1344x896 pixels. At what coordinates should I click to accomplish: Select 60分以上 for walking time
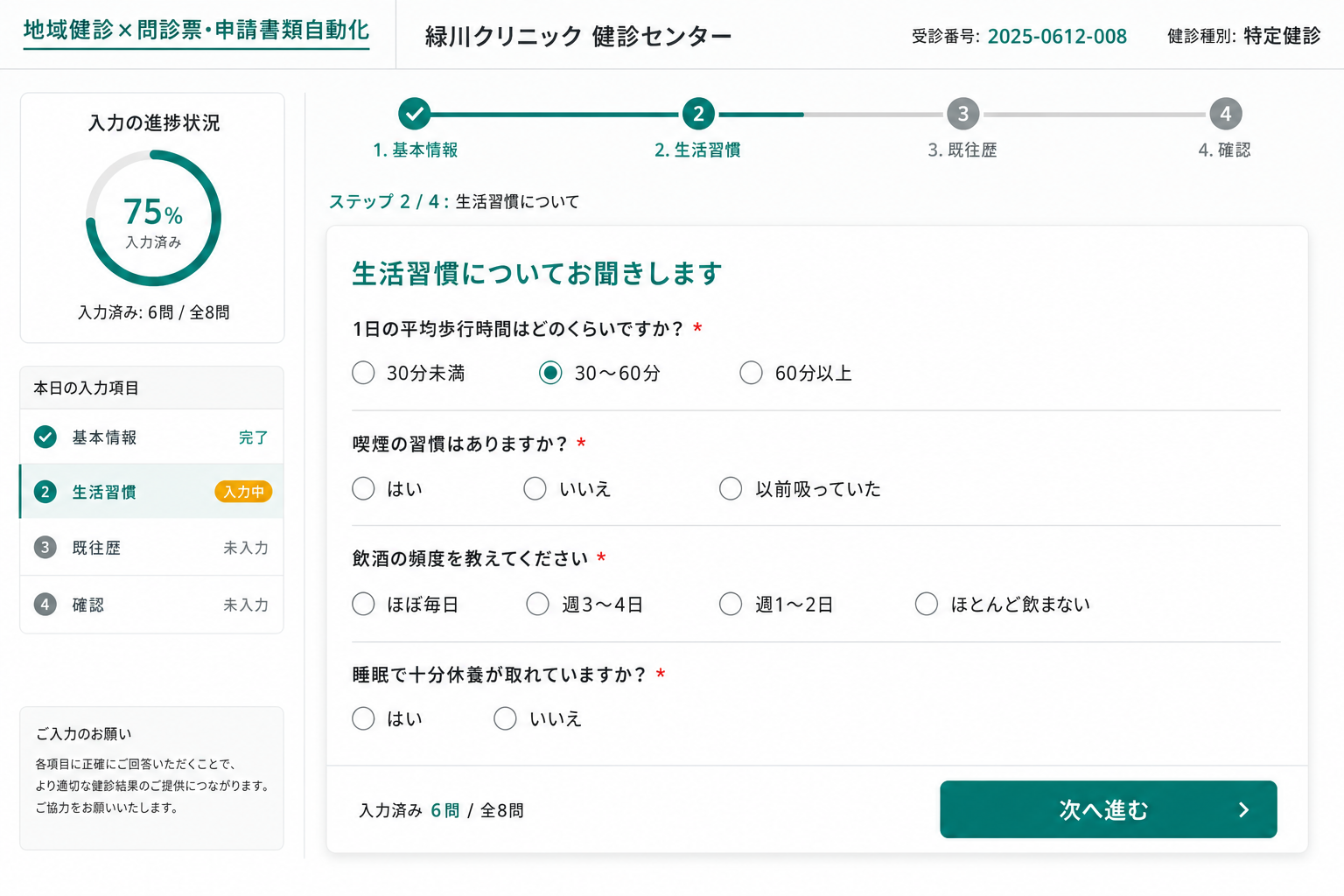751,373
